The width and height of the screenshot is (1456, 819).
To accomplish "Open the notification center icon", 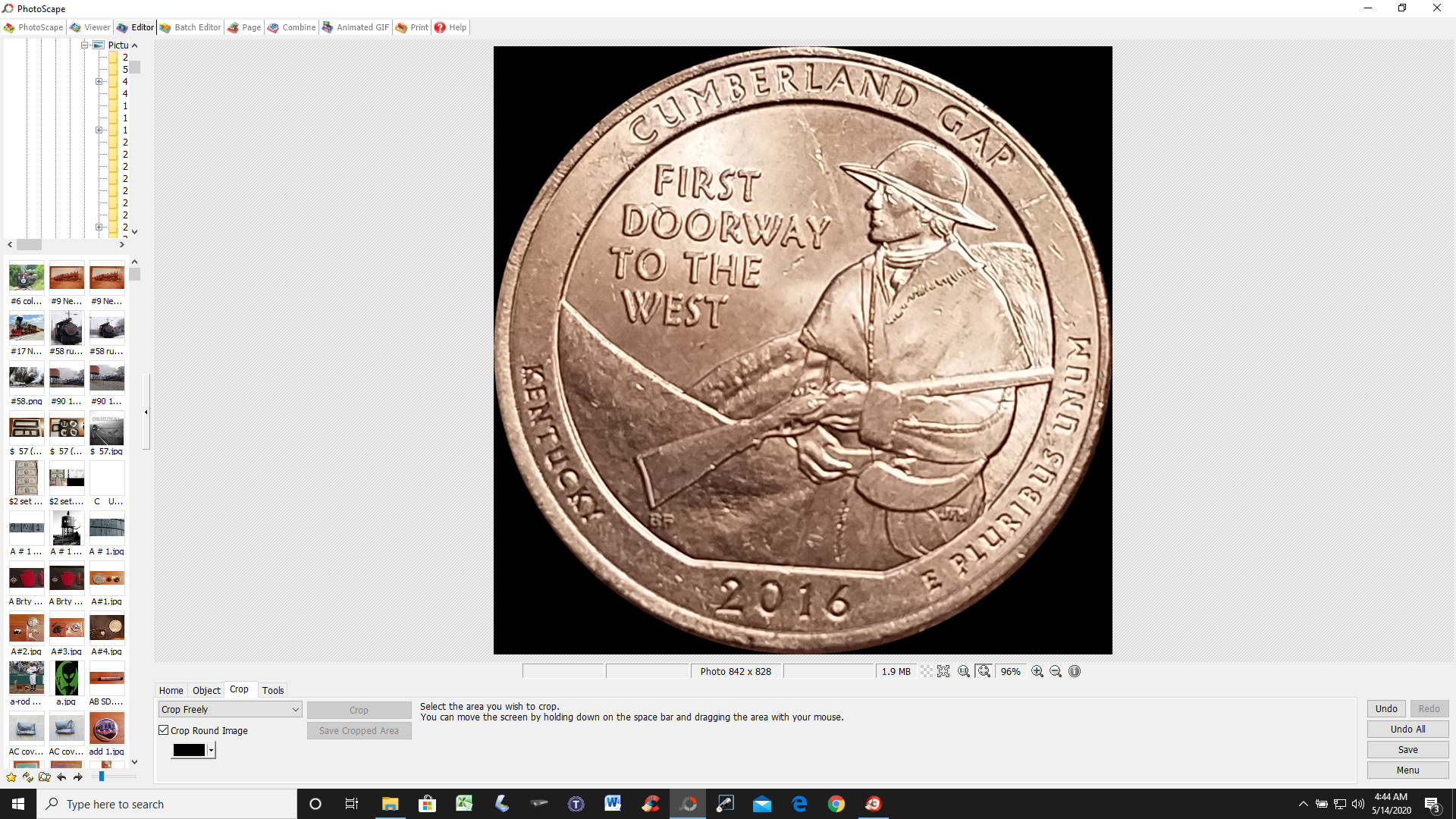I will [1432, 805].
